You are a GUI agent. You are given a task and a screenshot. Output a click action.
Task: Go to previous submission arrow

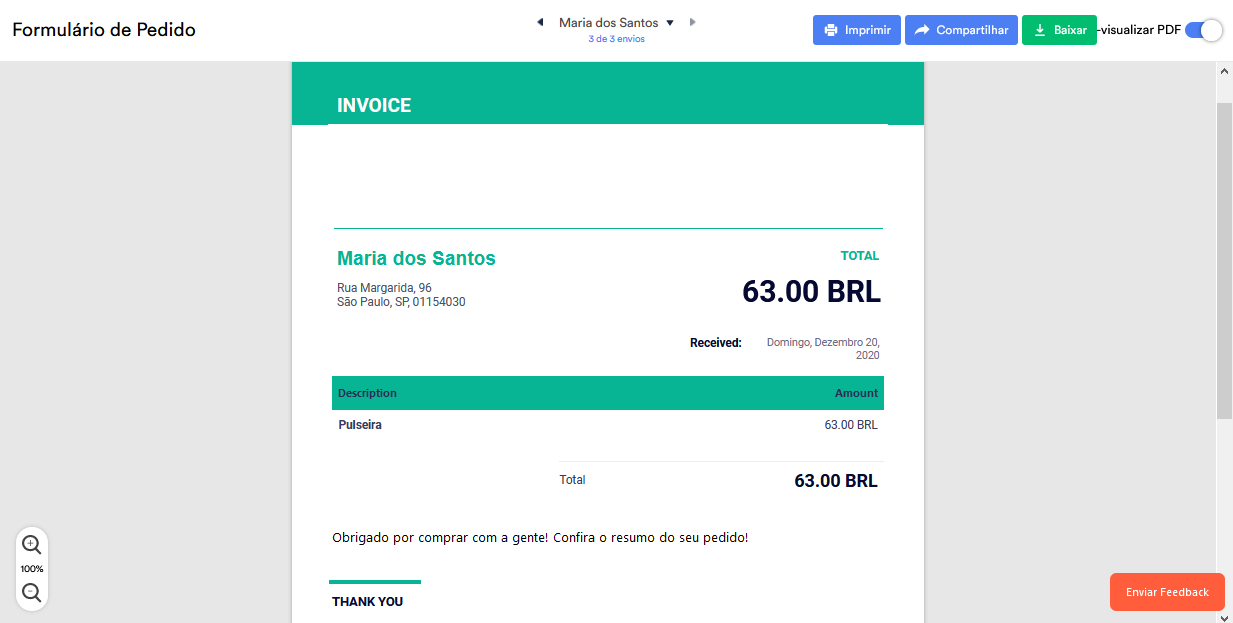click(540, 22)
